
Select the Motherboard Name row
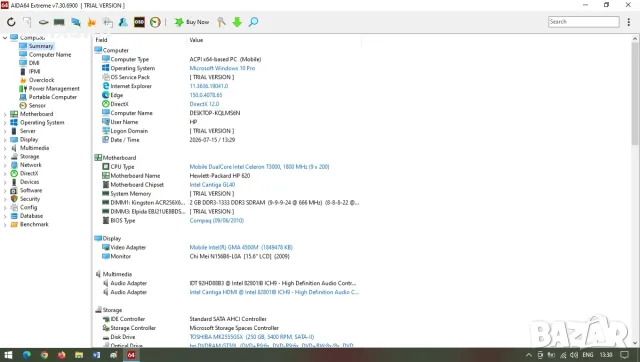(228, 176)
